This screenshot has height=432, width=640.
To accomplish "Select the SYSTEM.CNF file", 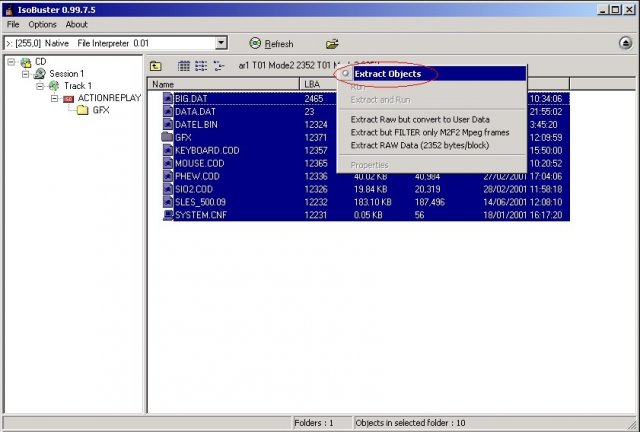I will (x=200, y=215).
